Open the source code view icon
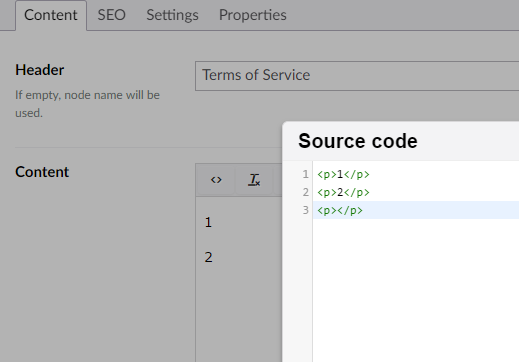Viewport: 519px width, 362px height. [x=216, y=180]
